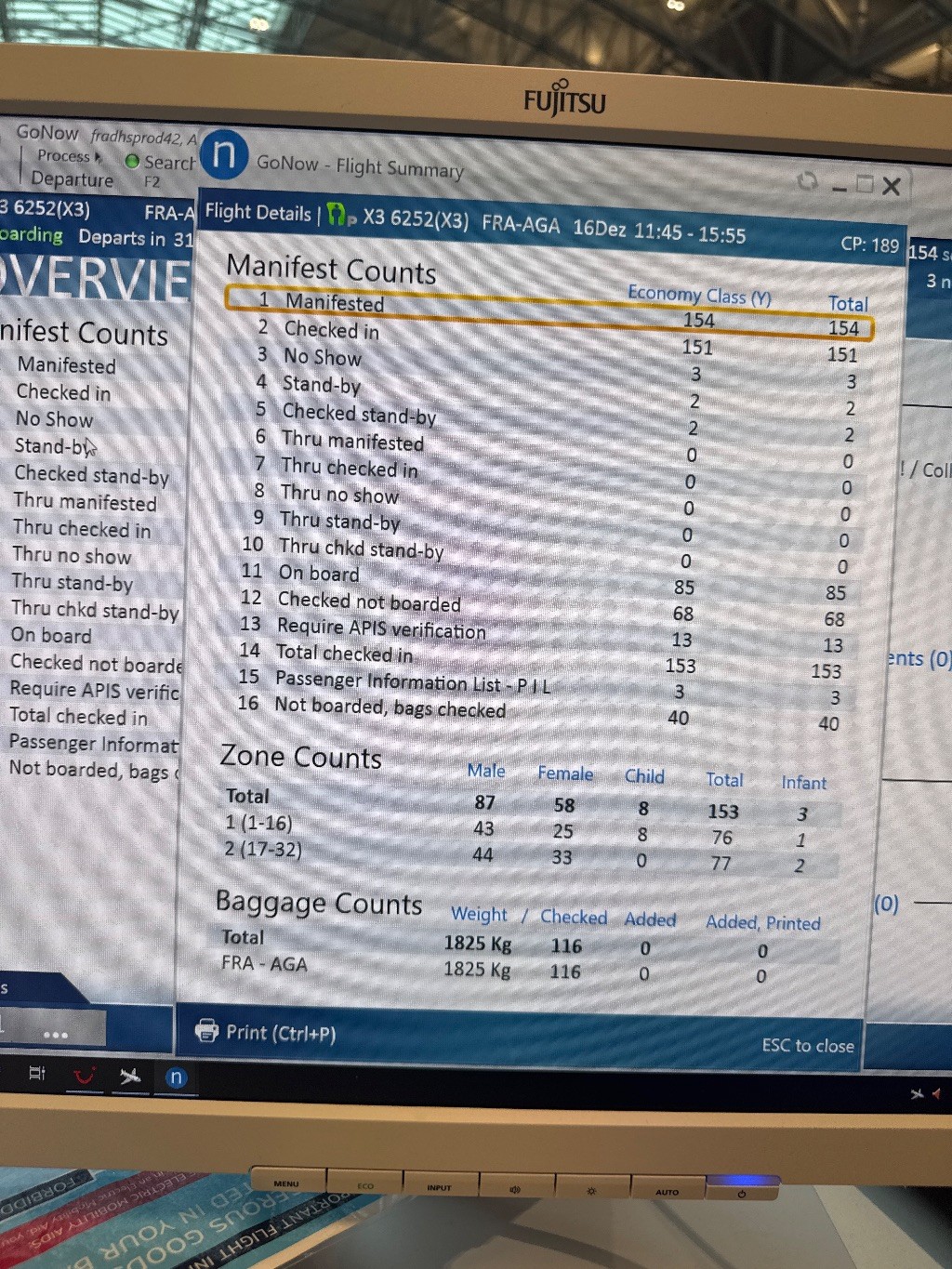
Task: Open the Departure menu item
Action: [72, 179]
